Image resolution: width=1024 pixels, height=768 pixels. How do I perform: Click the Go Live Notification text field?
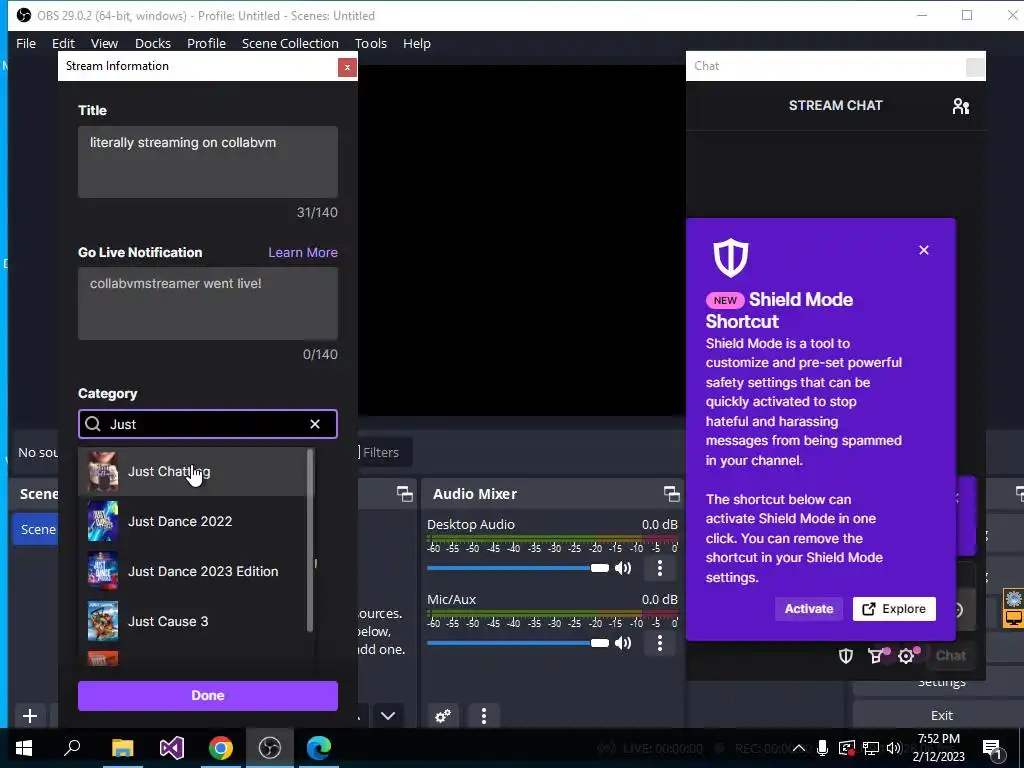click(208, 303)
